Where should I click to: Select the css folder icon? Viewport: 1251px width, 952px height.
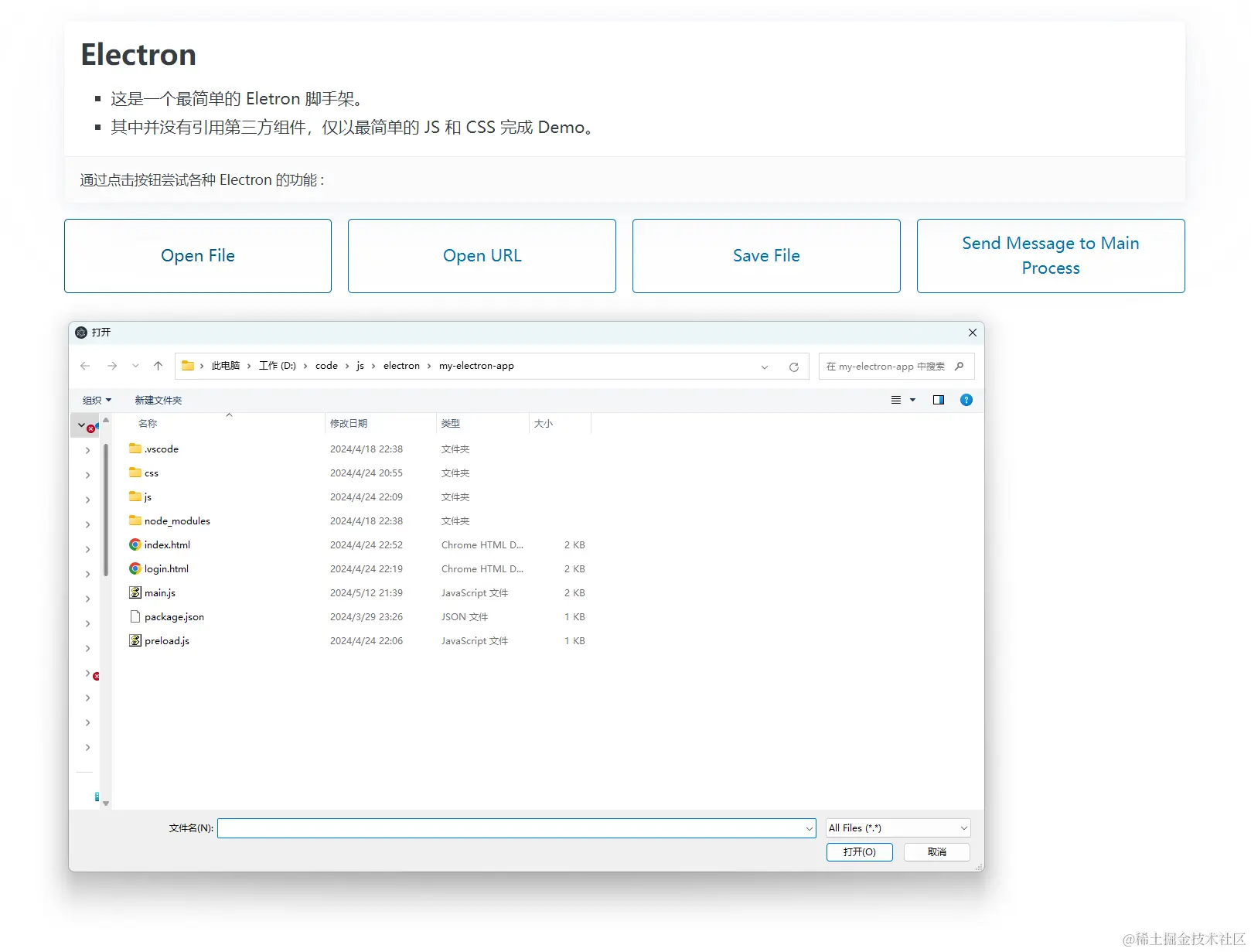[x=135, y=473]
